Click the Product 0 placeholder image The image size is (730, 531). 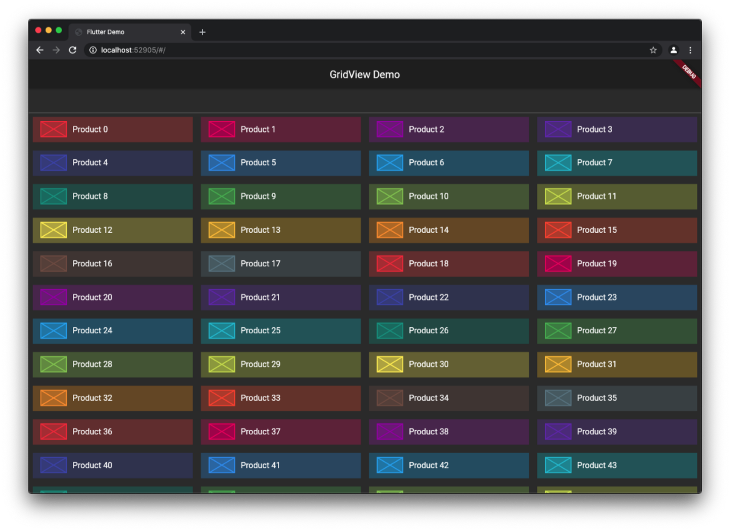(53, 129)
